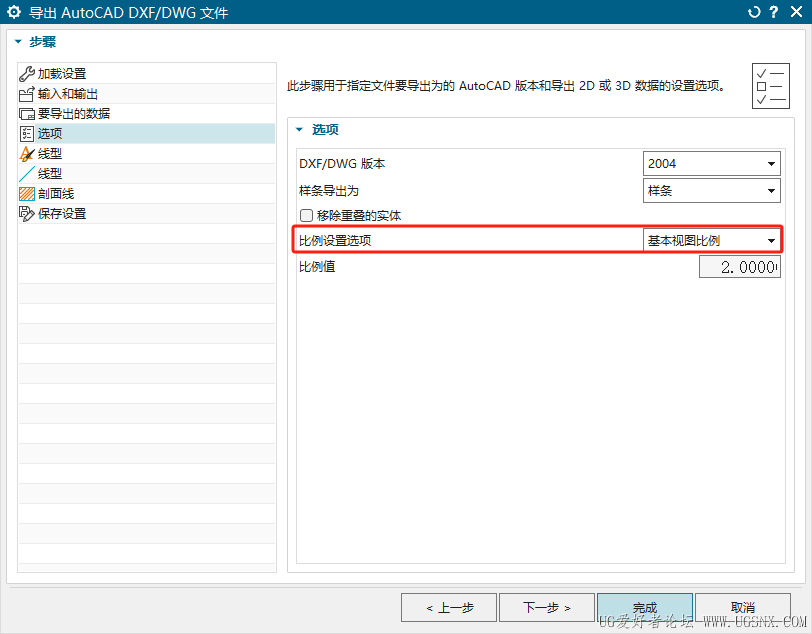The width and height of the screenshot is (812, 634).
Task: Click the step description text about AutoCAD 版本
Action: pos(507,85)
